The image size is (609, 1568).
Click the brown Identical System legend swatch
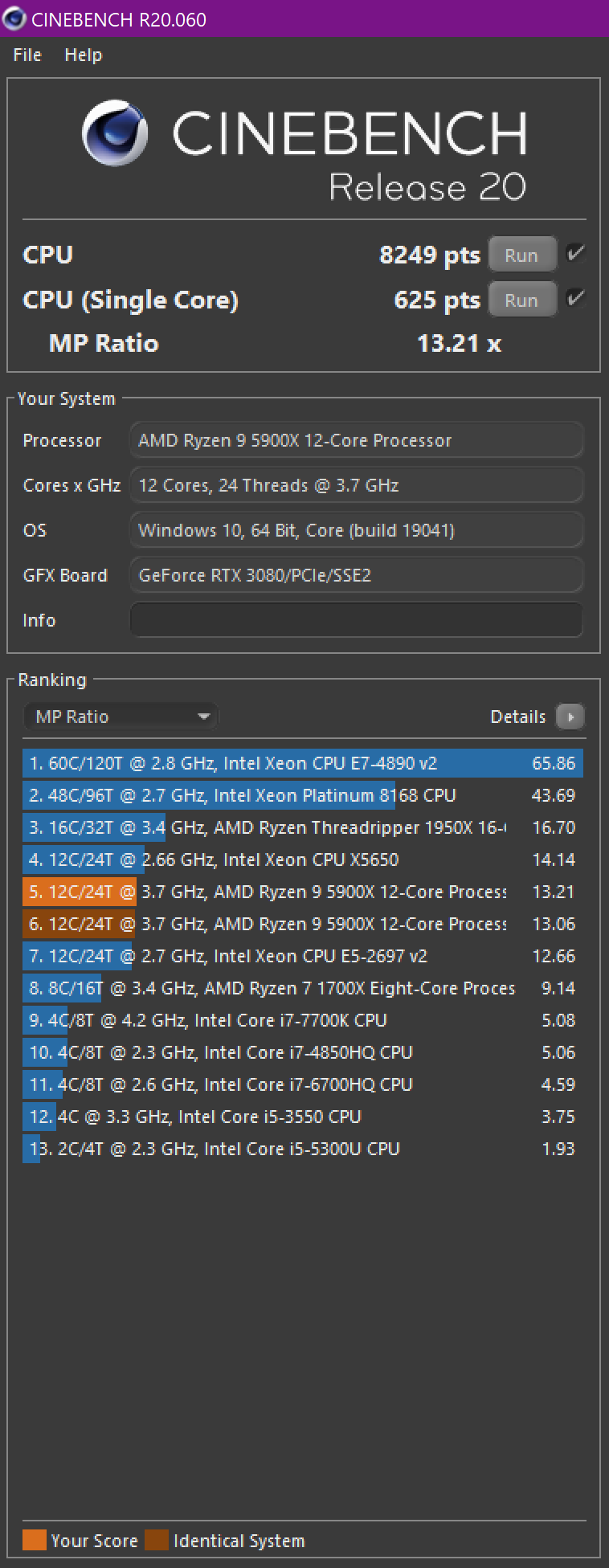pyautogui.click(x=157, y=1540)
